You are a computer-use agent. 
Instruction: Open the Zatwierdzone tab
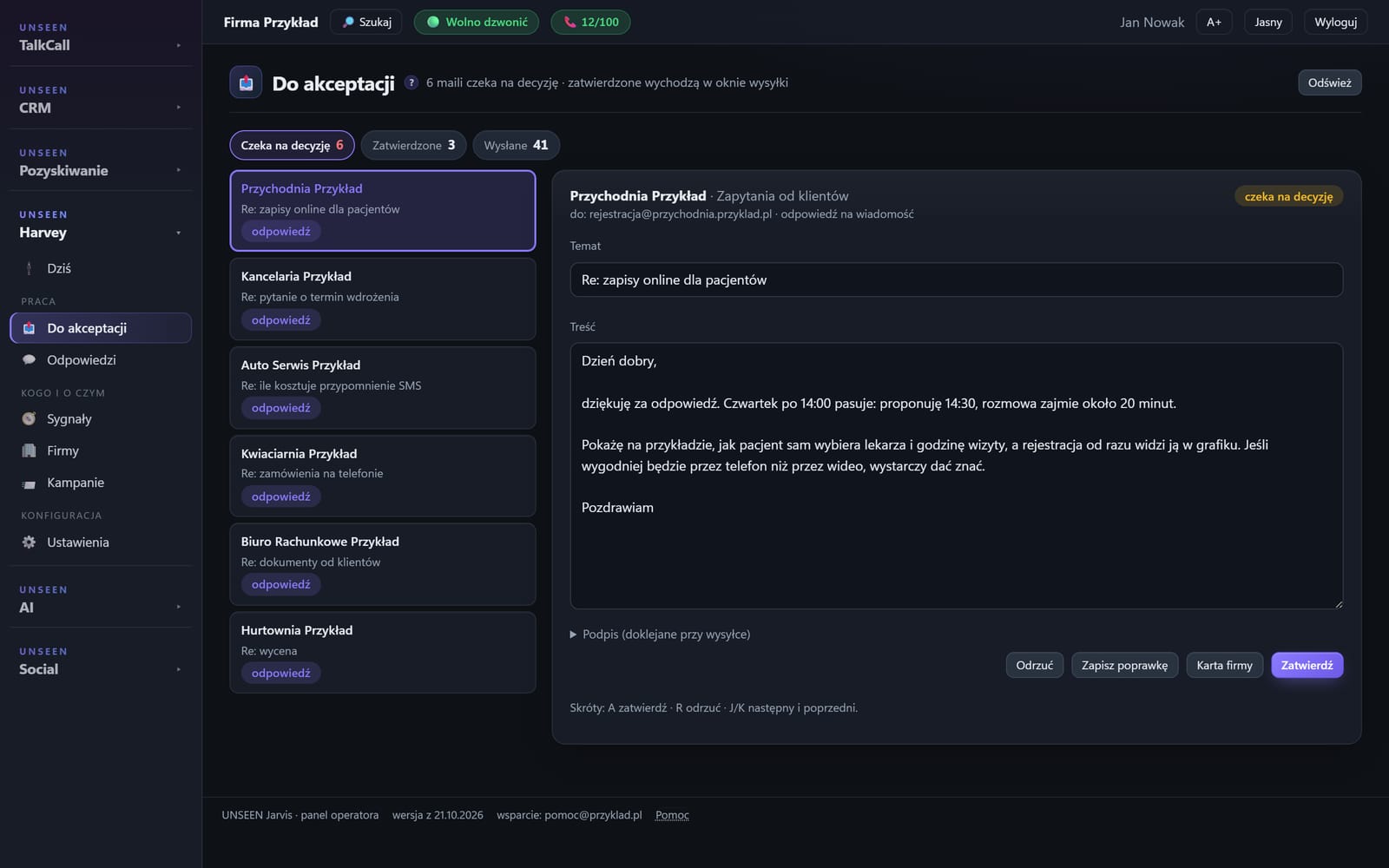pyautogui.click(x=413, y=145)
